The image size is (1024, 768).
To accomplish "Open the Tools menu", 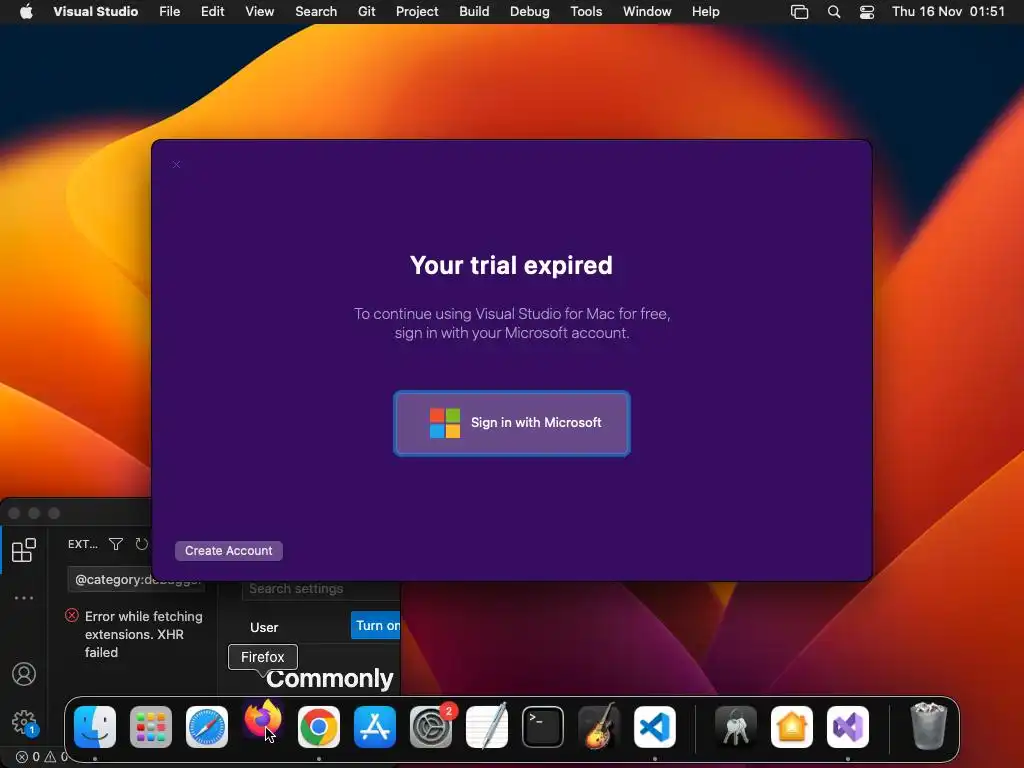I will (586, 11).
